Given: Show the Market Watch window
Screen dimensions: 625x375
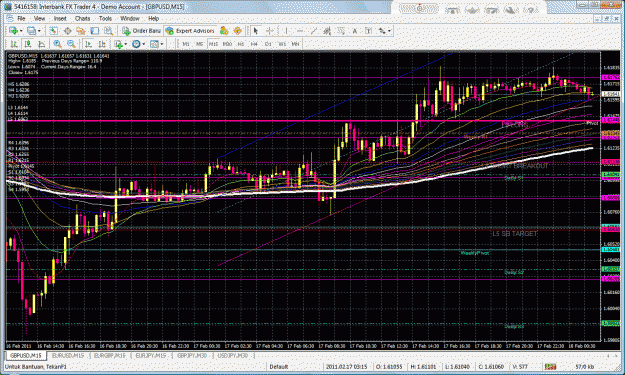Looking at the screenshot, I should pos(53,31).
